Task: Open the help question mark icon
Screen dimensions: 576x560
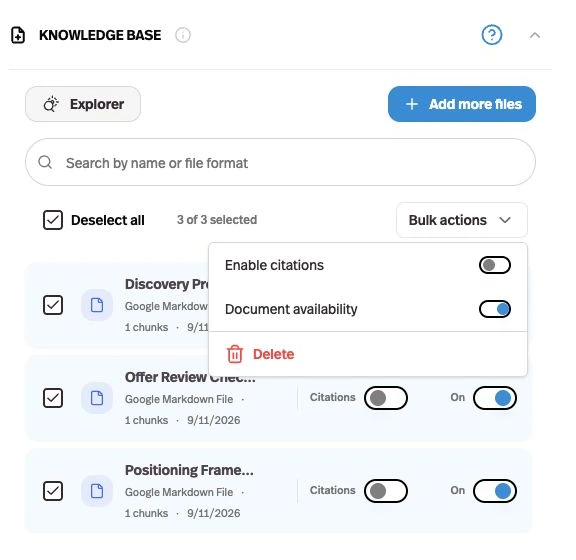Action: tap(492, 35)
